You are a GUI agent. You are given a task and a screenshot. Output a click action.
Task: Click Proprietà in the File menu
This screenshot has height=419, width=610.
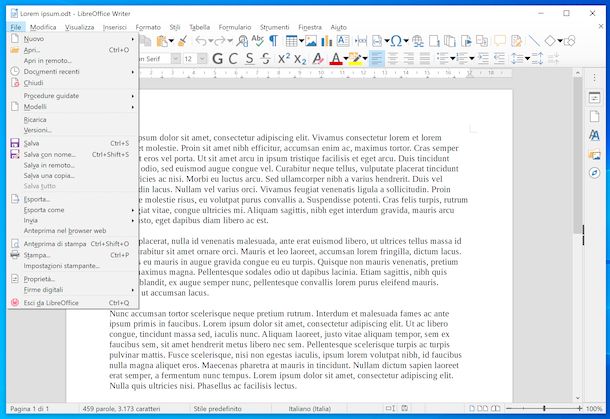(x=73, y=279)
